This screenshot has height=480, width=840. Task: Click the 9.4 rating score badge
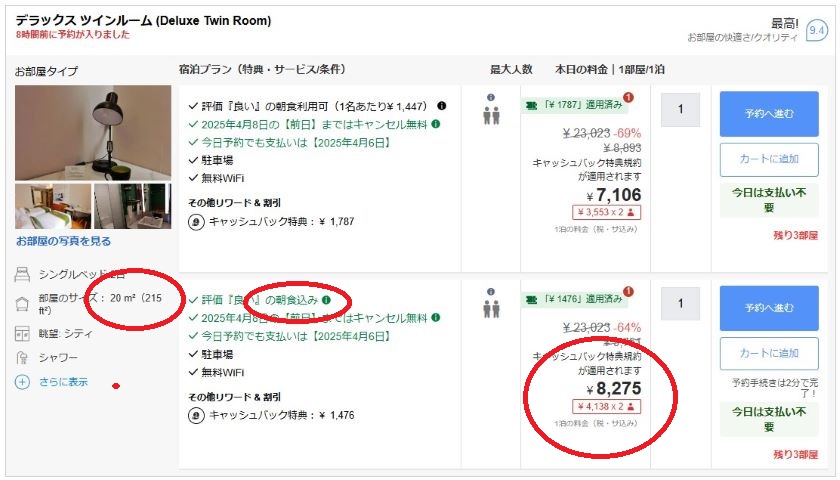tap(817, 30)
